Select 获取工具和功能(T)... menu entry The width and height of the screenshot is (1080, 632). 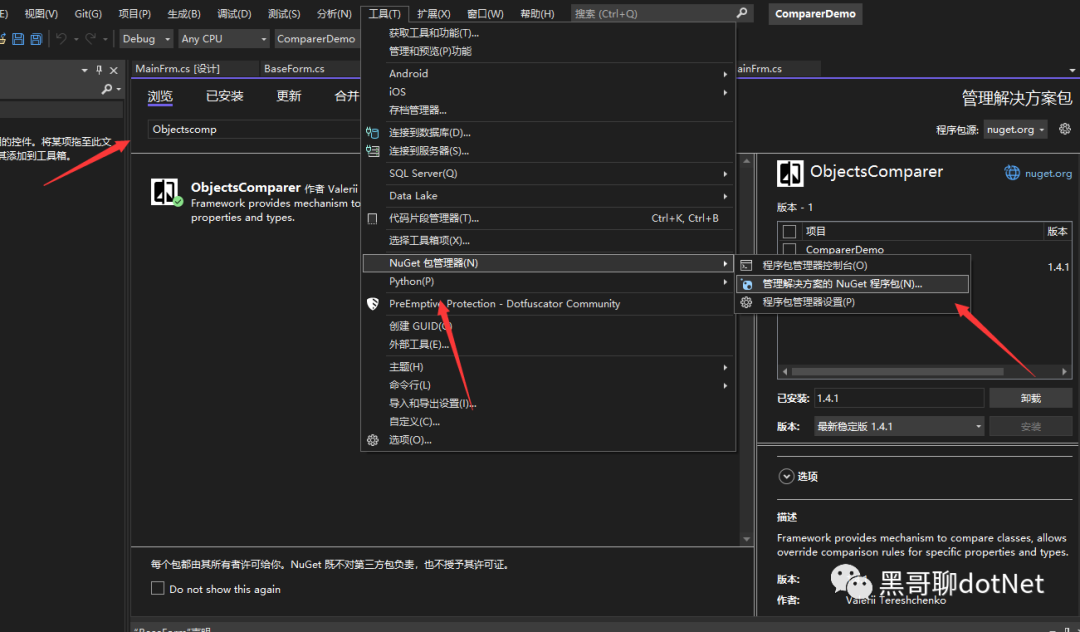click(x=548, y=33)
